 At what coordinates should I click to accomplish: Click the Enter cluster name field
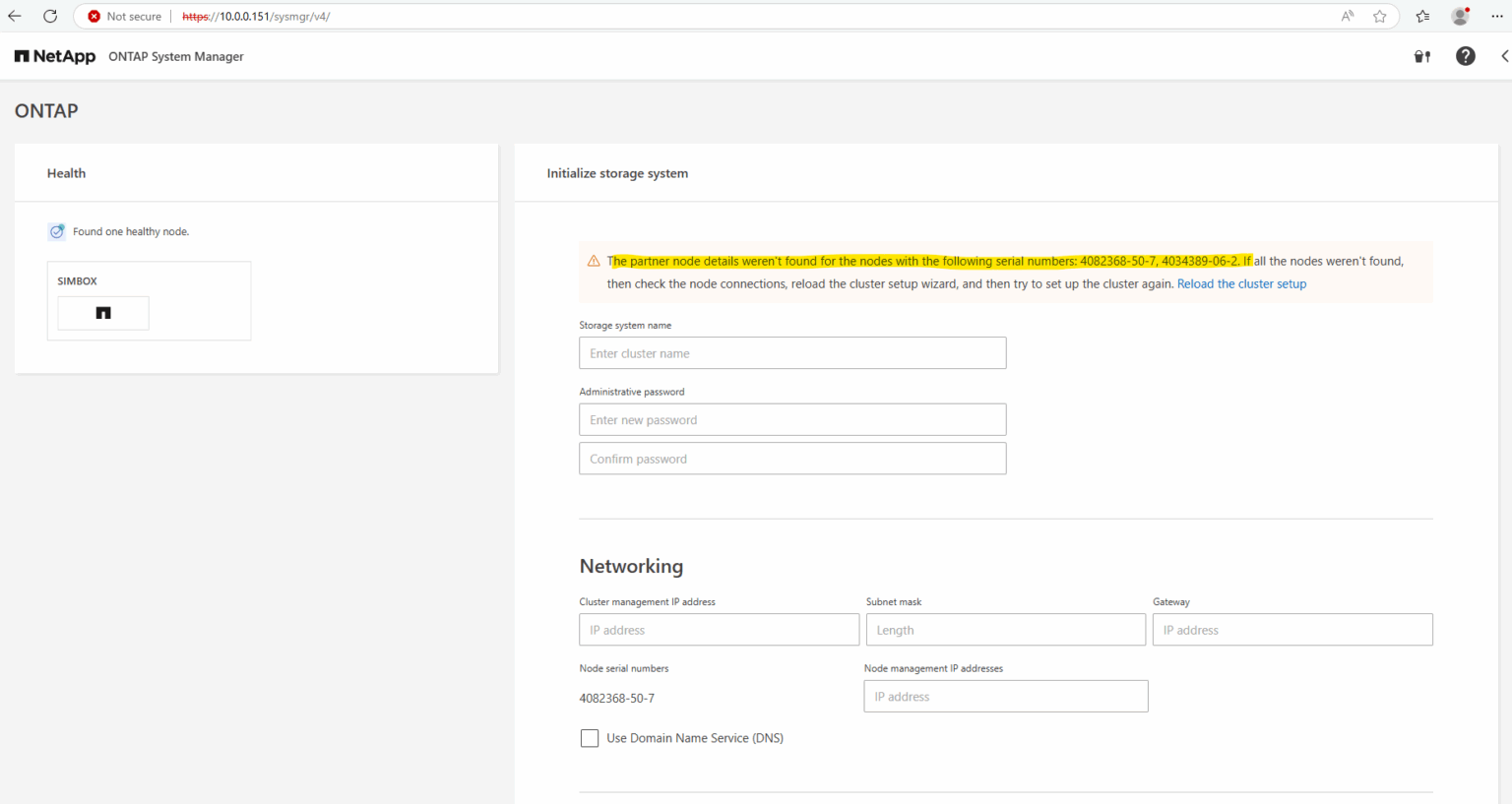click(792, 352)
